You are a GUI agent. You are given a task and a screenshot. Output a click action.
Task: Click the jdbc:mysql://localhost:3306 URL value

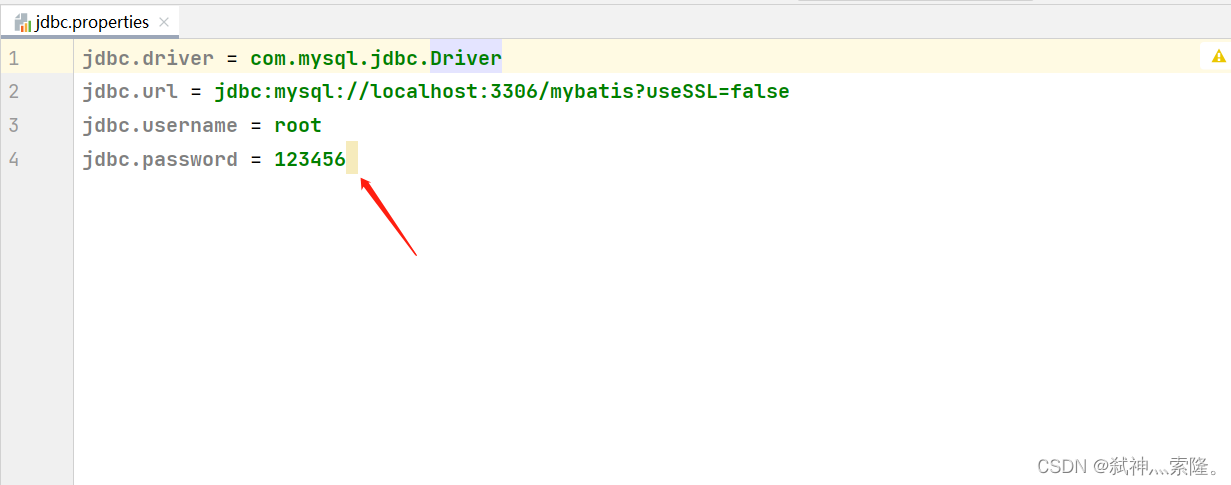[x=502, y=92]
